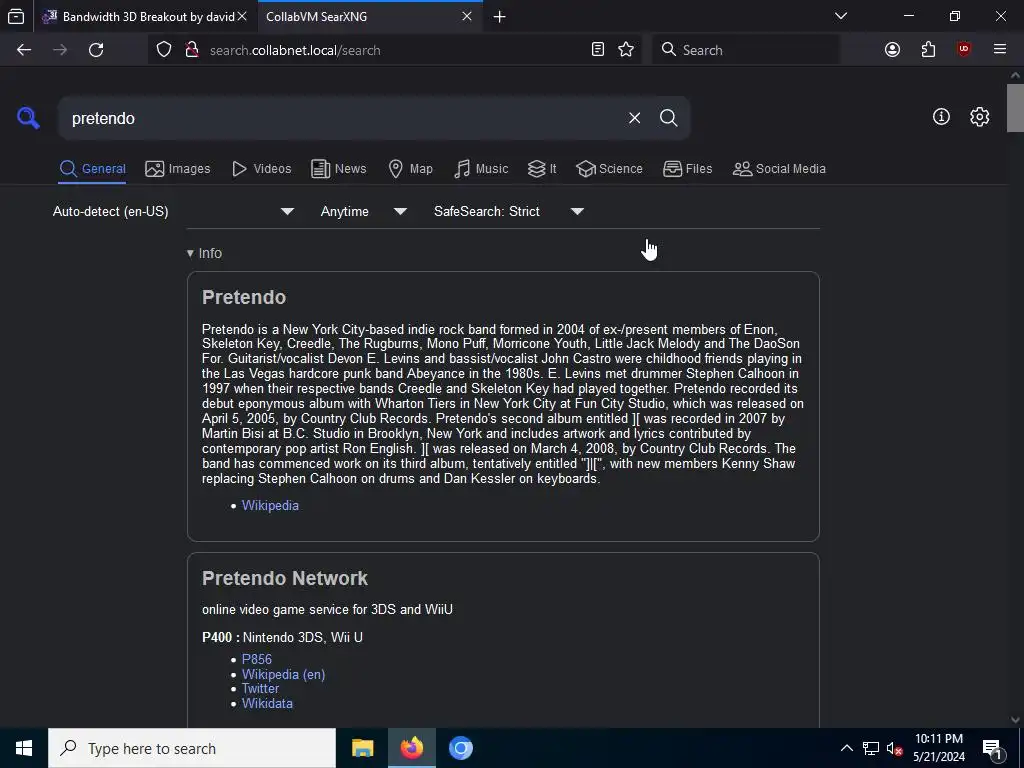Open tracking protection shield icon
This screenshot has width=1024, height=768.
pos(164,50)
